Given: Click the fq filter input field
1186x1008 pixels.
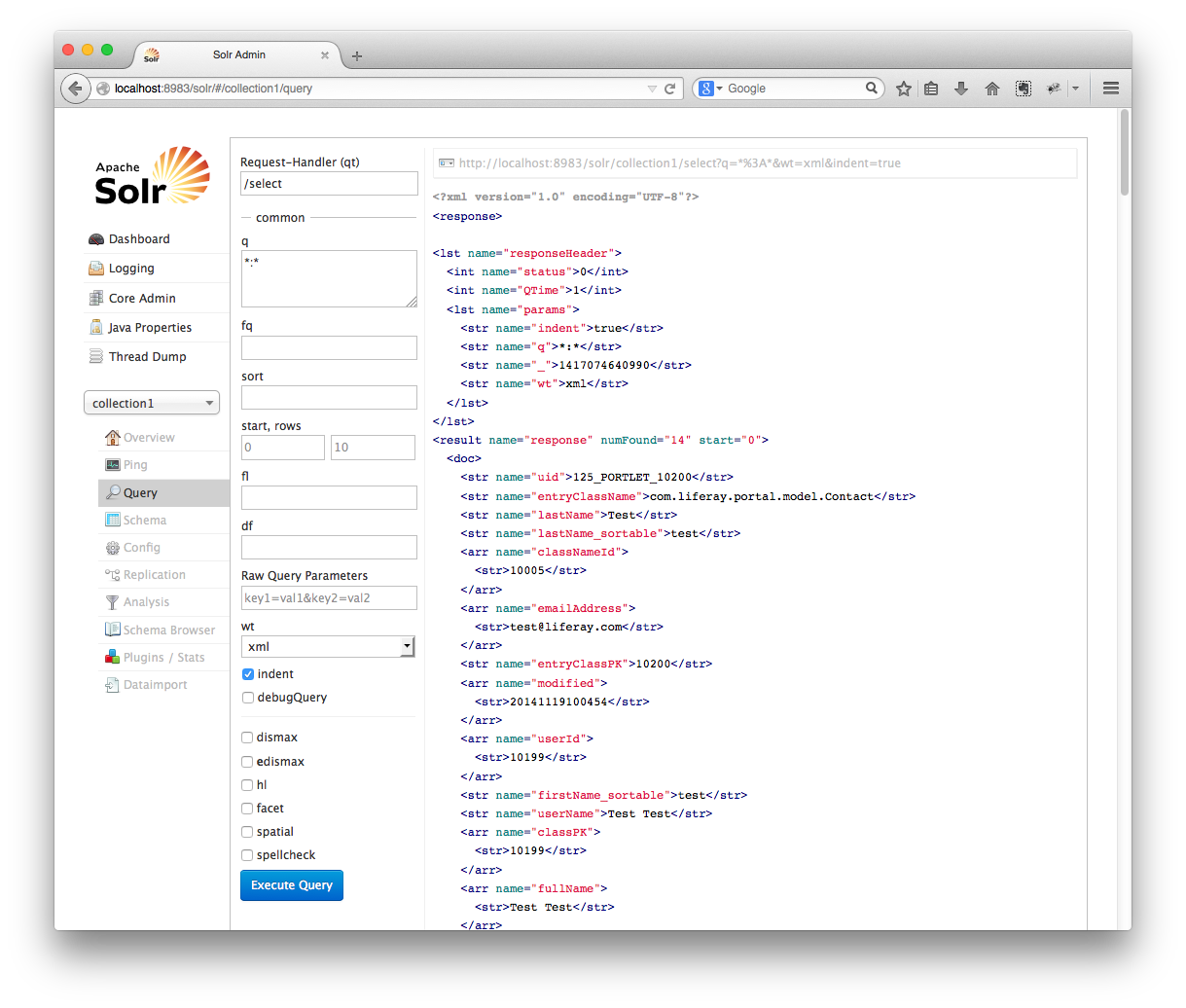Looking at the screenshot, I should point(329,347).
